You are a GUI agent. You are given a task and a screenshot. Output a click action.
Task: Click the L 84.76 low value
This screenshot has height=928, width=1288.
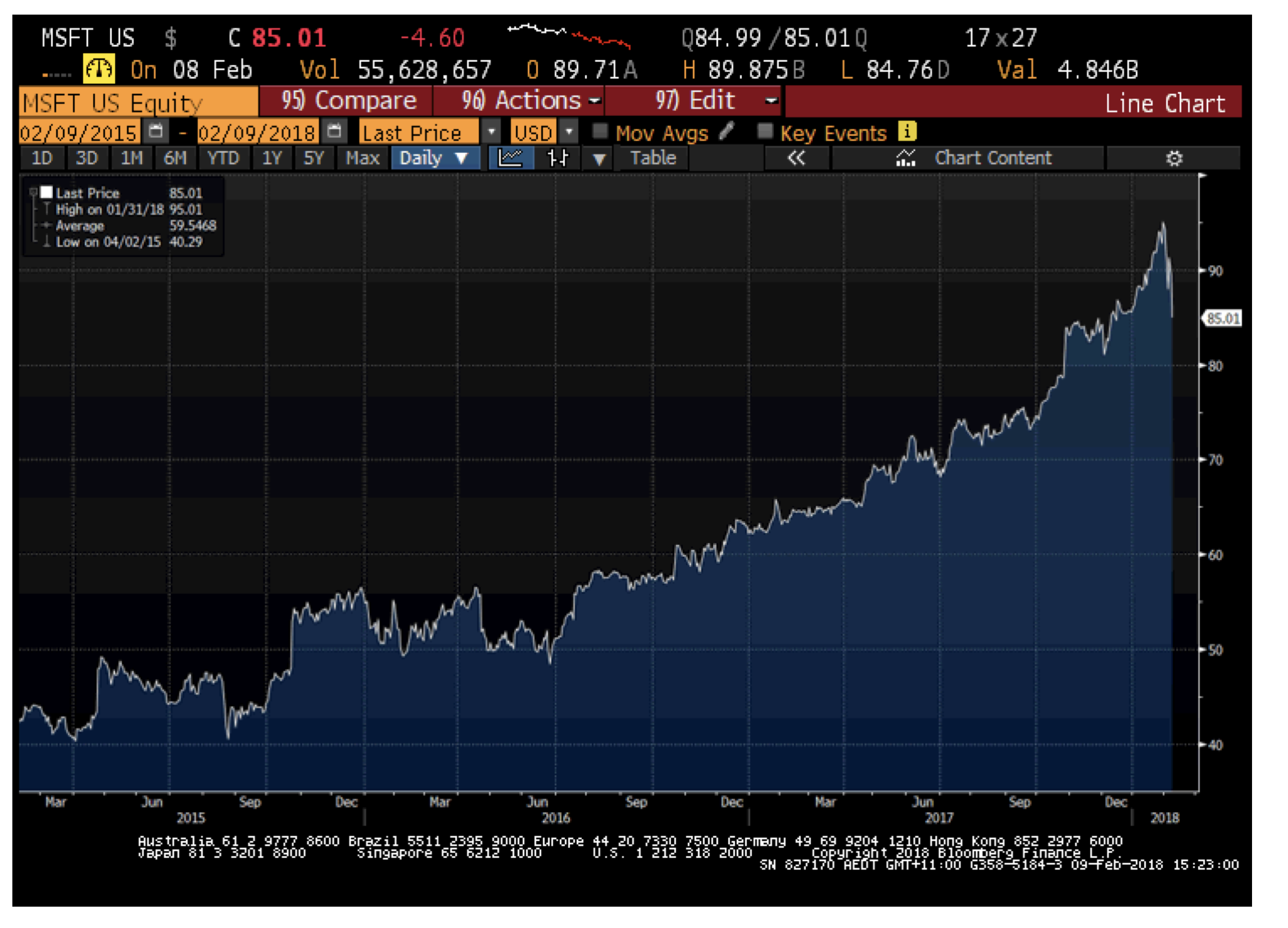pyautogui.click(x=896, y=70)
